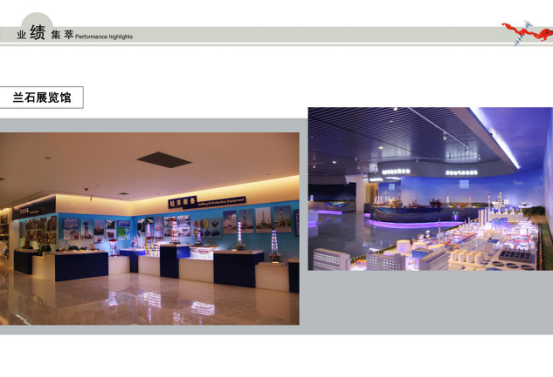Select the 业绩集萃 header title

pos(45,33)
